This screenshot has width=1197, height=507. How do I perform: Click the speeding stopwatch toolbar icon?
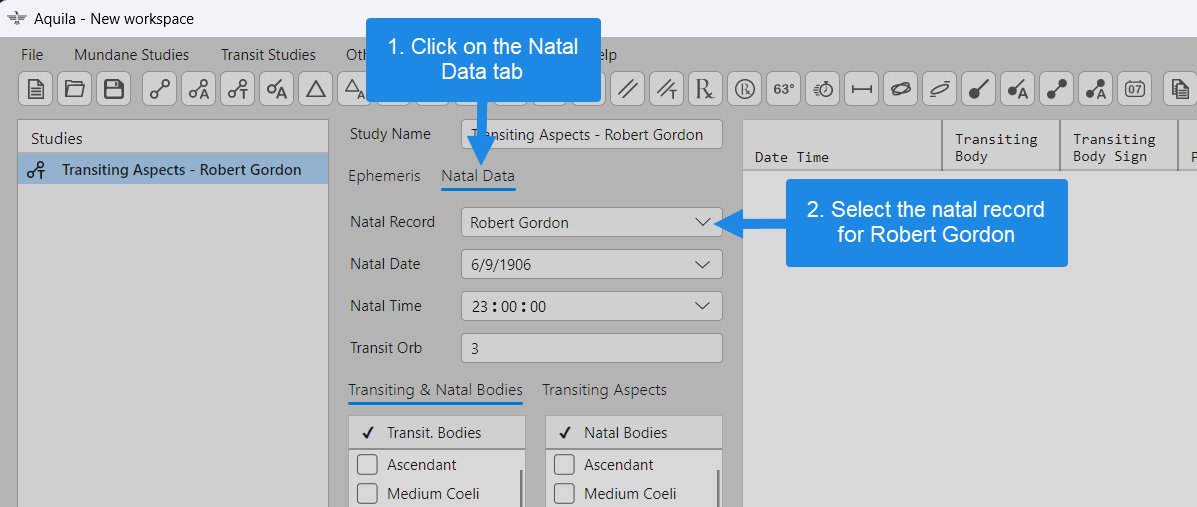click(823, 89)
